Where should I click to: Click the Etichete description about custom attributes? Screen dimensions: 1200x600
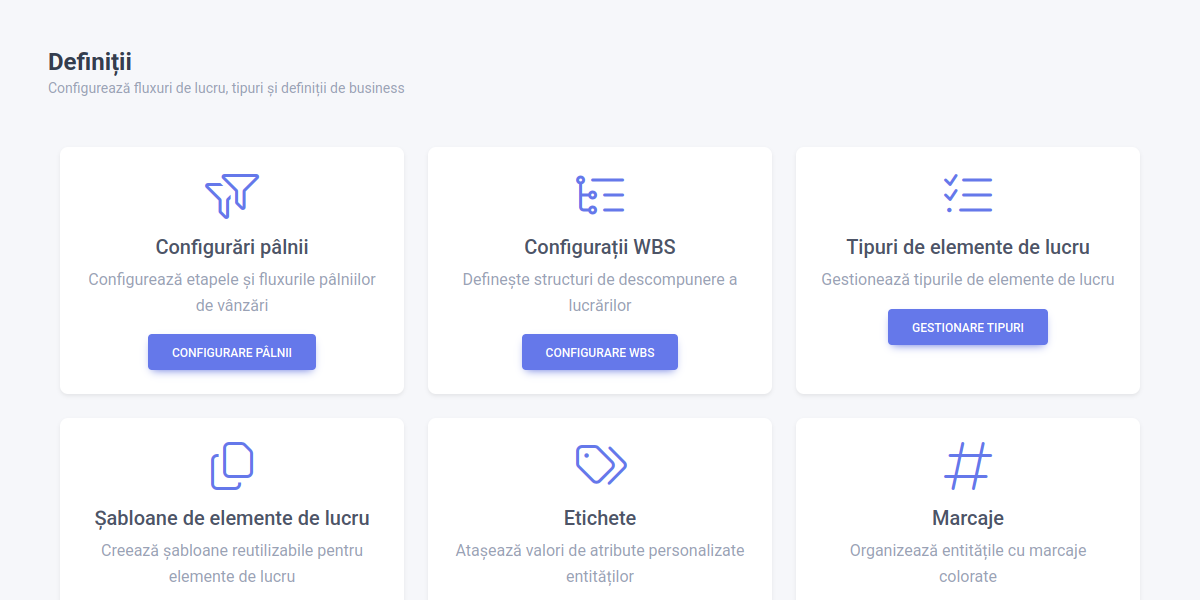[600, 563]
